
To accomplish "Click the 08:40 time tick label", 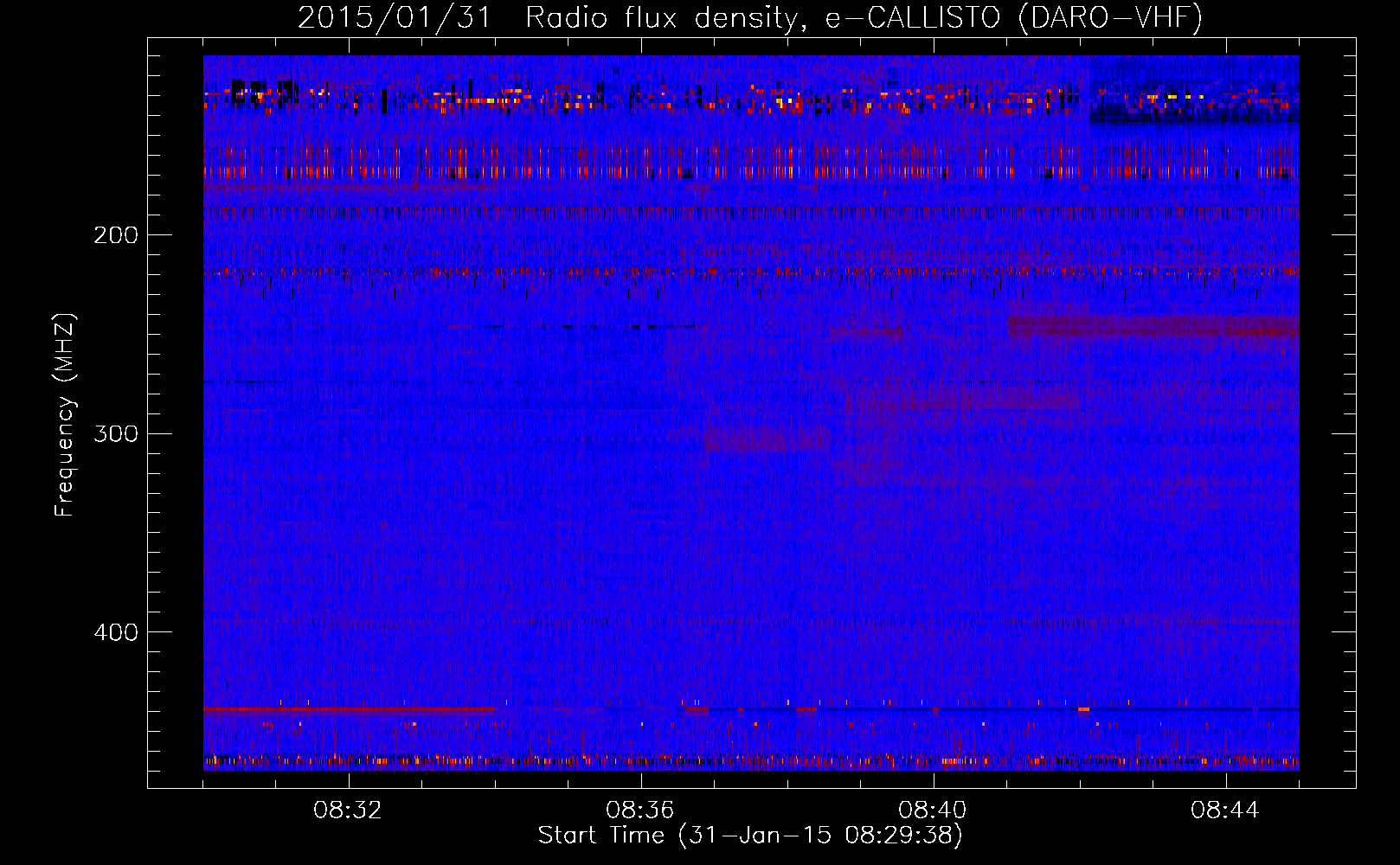I will click(x=933, y=811).
